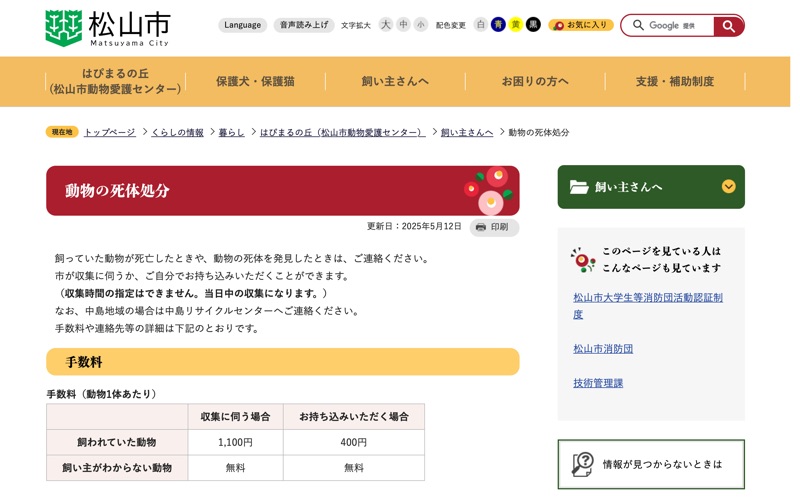Viewport: 800px width, 500px height.
Task: Go to 暮らし breadcrumb link
Action: click(232, 132)
